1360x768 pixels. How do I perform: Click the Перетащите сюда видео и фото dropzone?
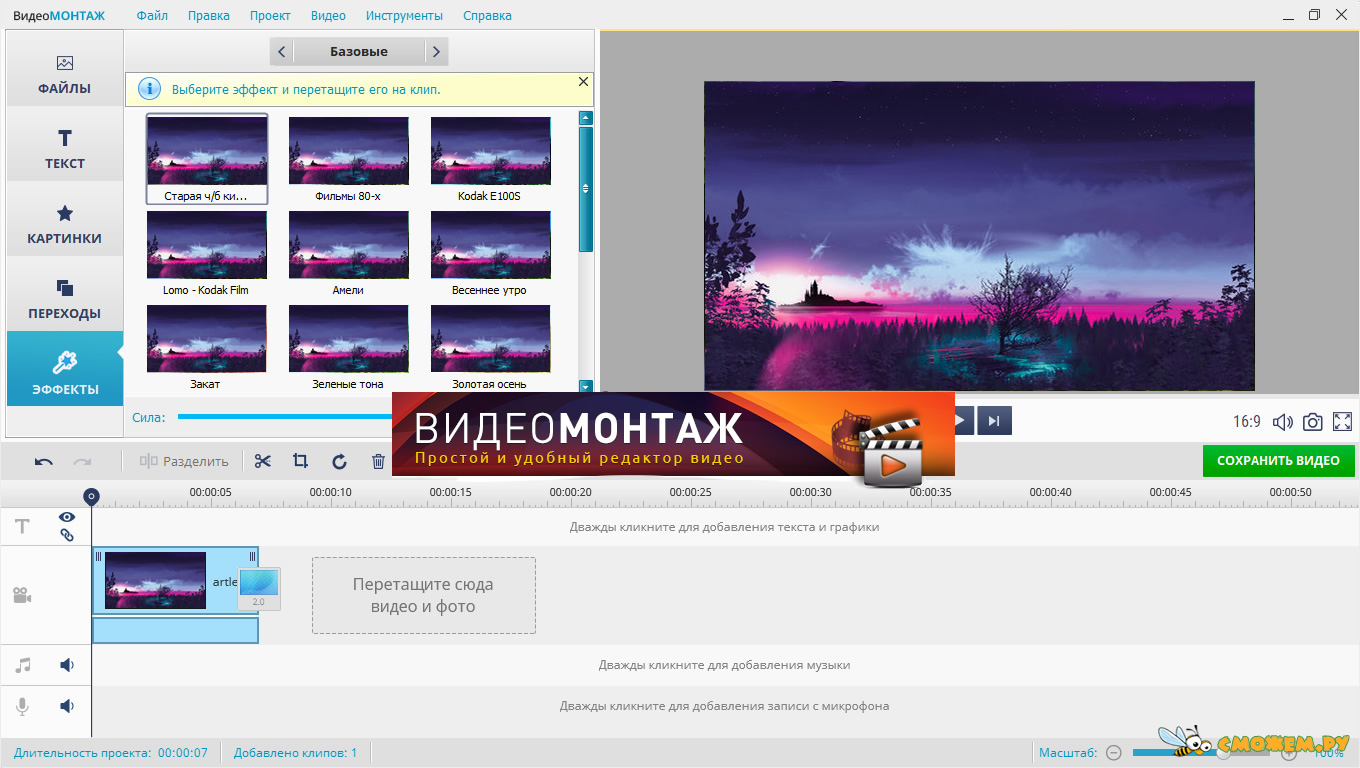424,595
